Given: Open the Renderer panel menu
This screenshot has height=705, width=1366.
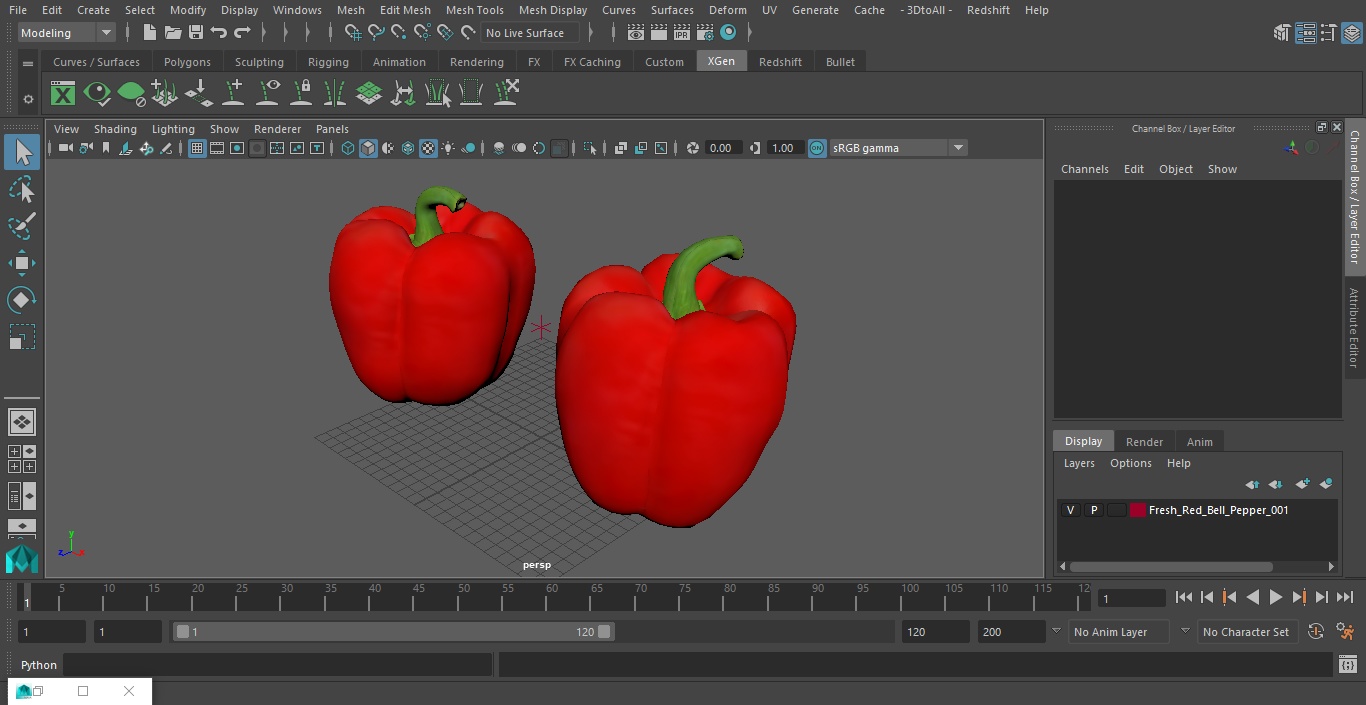Looking at the screenshot, I should coord(277,129).
